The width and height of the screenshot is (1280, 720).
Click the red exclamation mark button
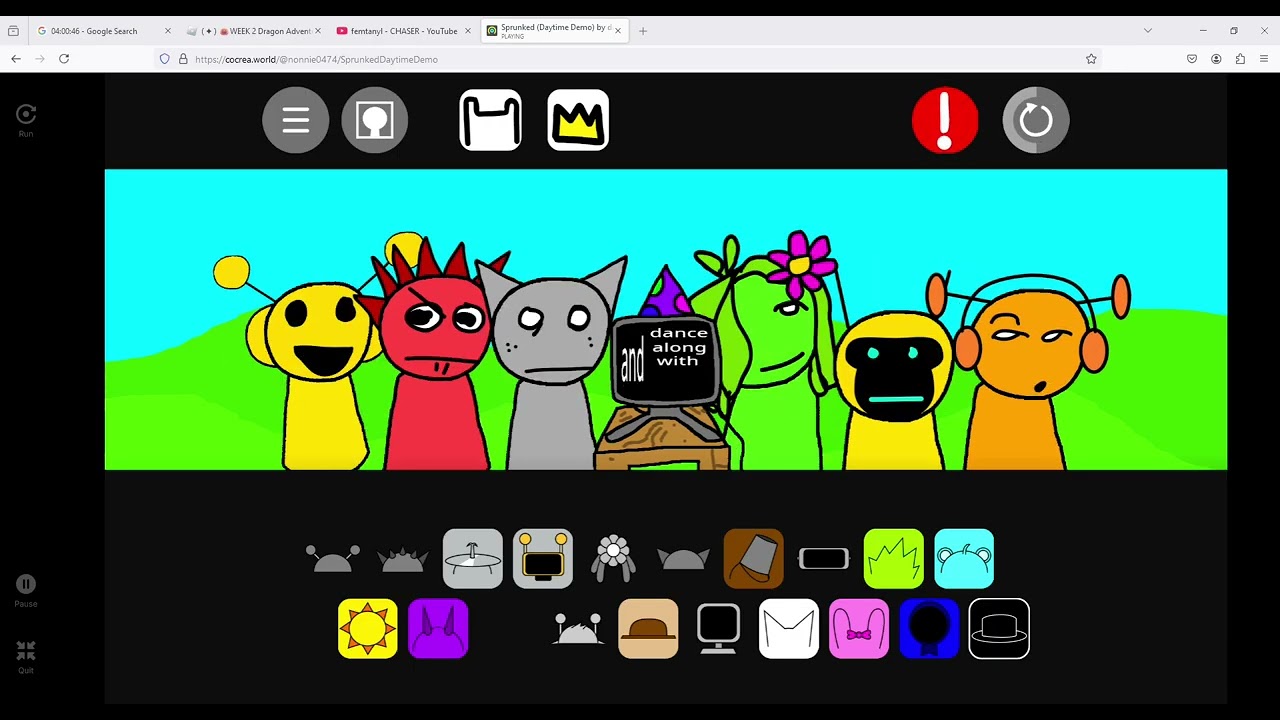[x=945, y=120]
